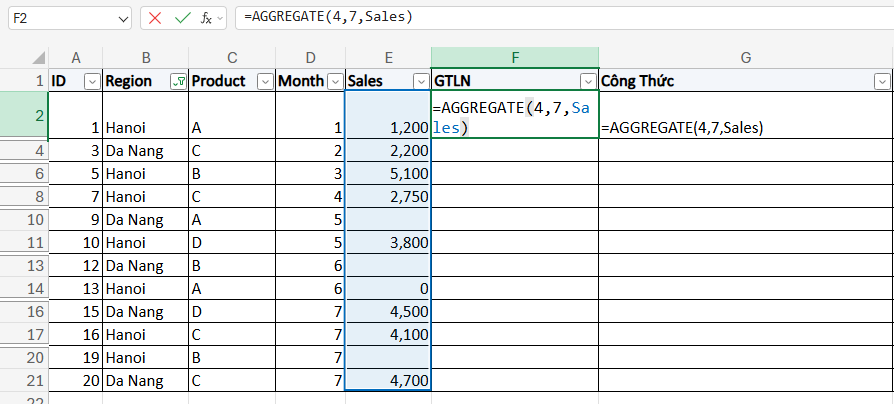Select column G header

point(745,58)
